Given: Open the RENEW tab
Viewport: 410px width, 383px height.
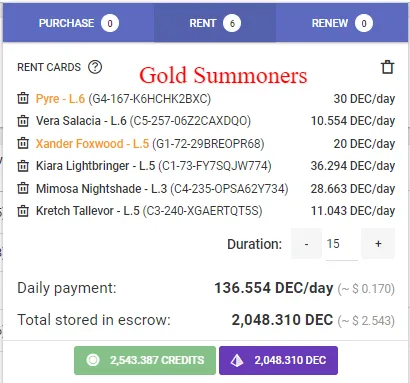Looking at the screenshot, I should pyautogui.click(x=342, y=23).
